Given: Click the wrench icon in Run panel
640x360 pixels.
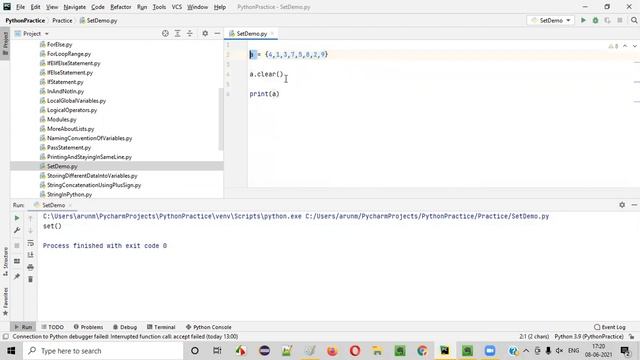Looking at the screenshot, I should coord(17,230).
